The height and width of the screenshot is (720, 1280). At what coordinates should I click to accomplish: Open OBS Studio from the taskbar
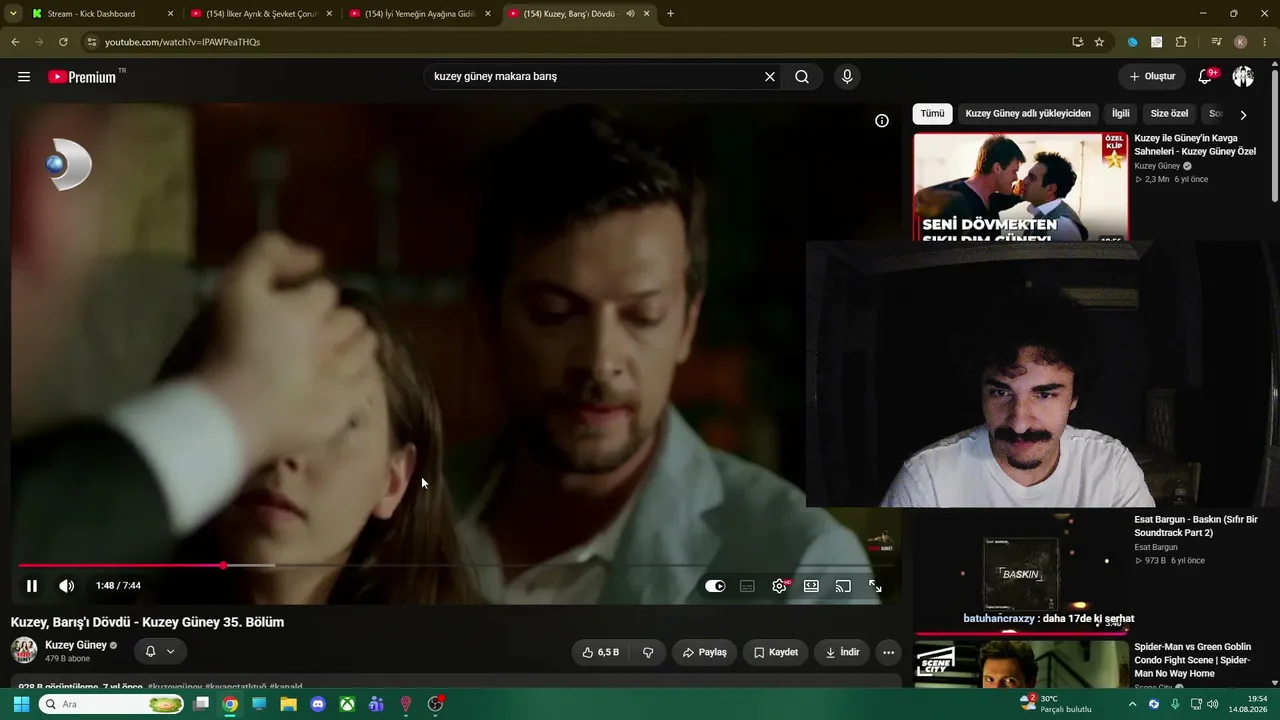435,704
